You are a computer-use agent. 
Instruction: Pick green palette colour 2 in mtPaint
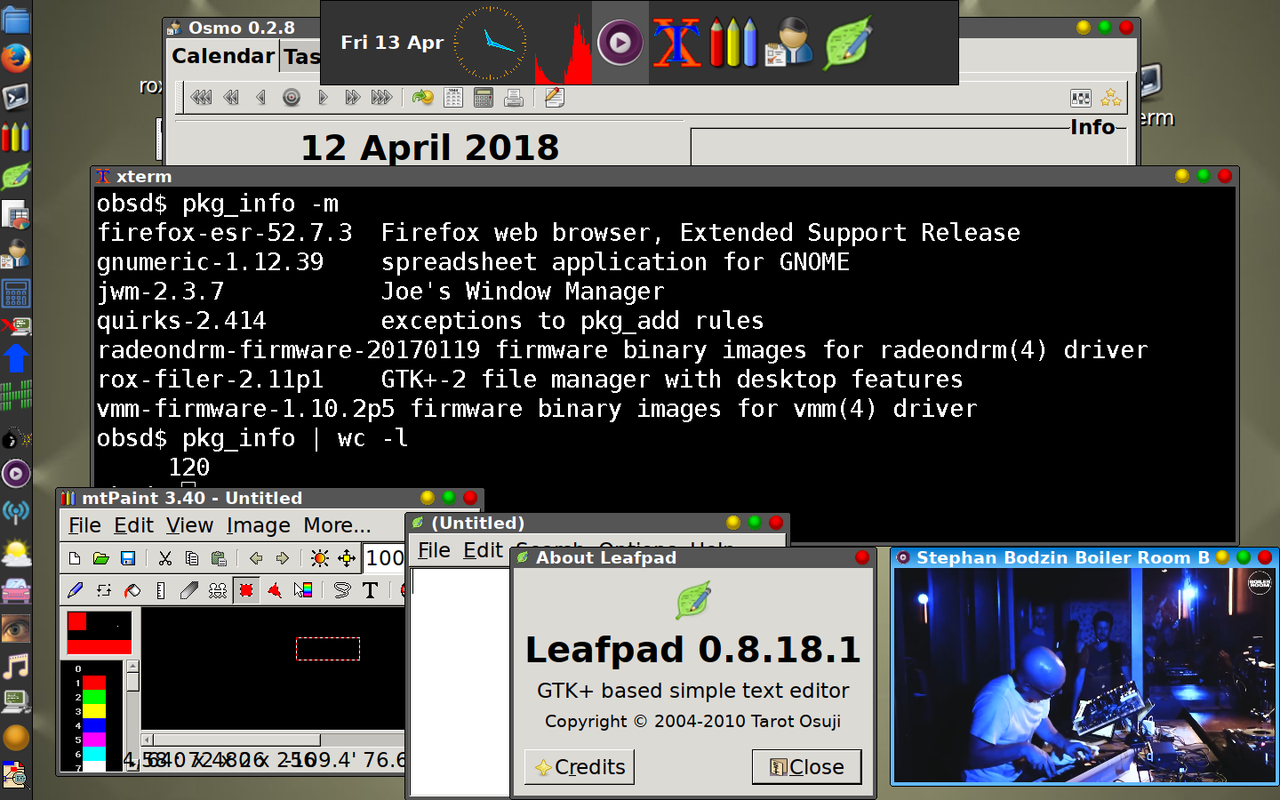click(x=94, y=696)
